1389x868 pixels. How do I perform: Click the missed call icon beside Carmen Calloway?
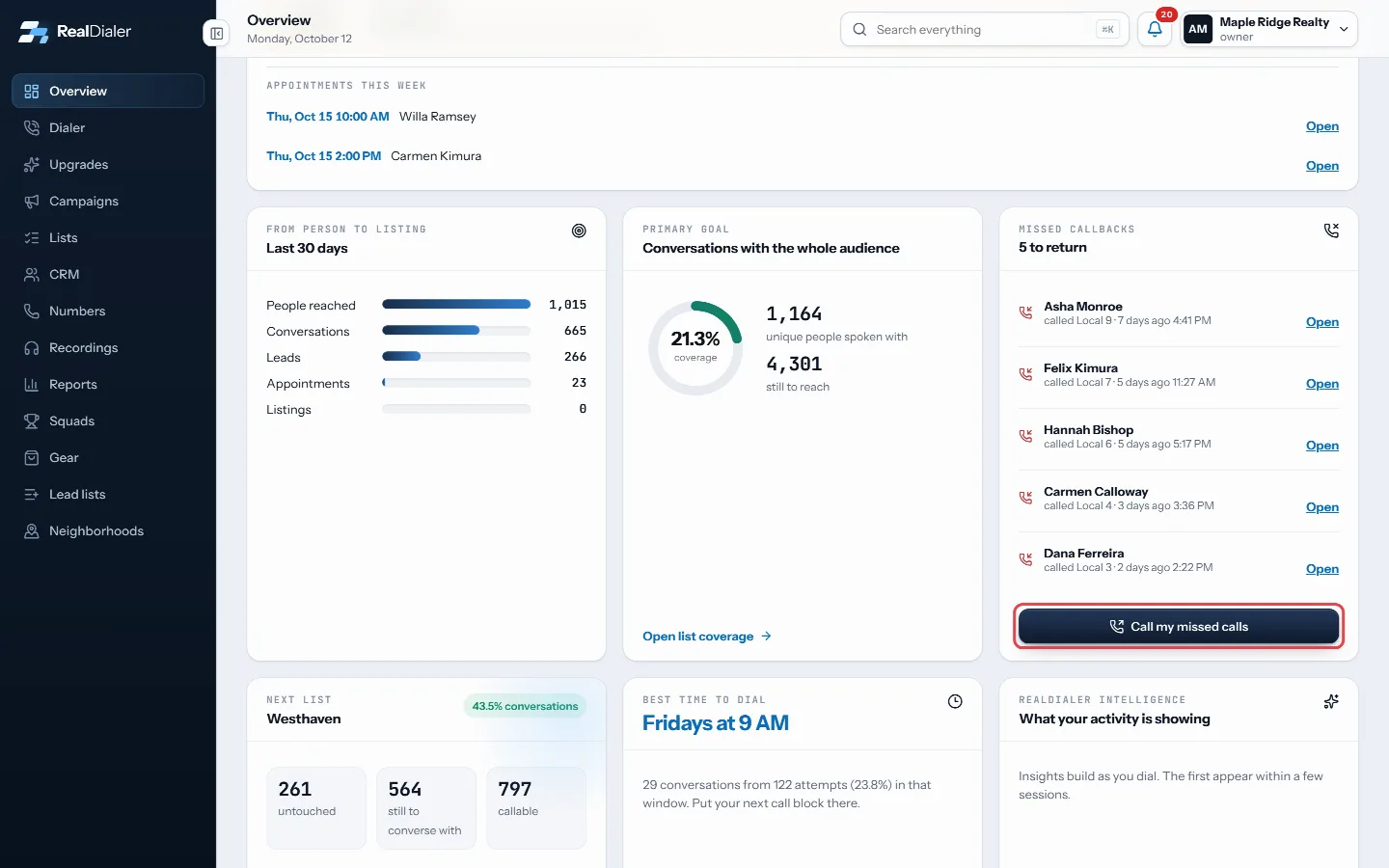tap(1025, 498)
